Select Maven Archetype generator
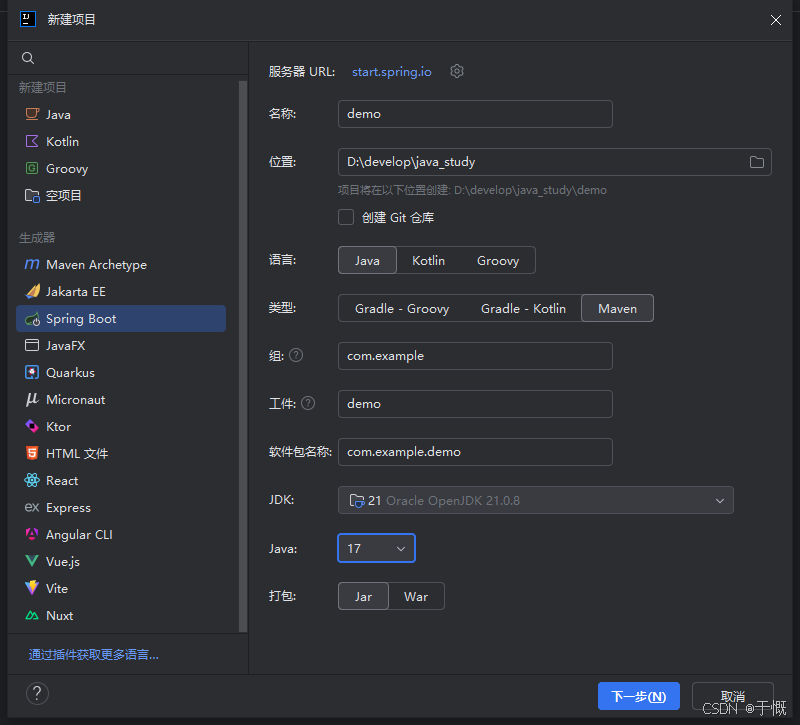 [x=121, y=264]
